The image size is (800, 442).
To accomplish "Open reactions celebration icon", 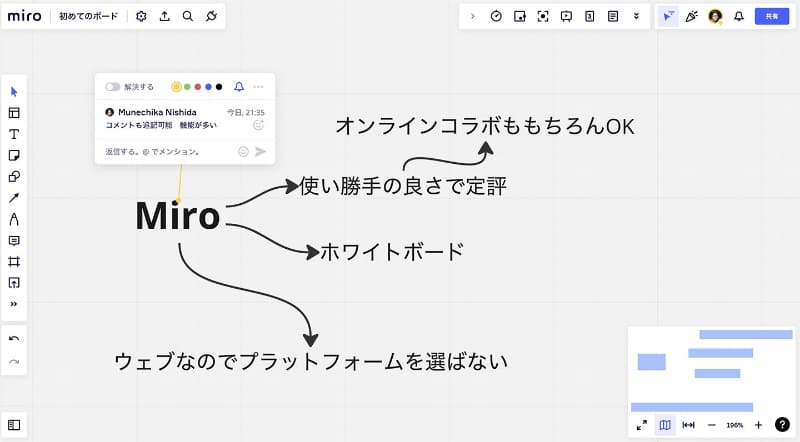I will click(691, 16).
